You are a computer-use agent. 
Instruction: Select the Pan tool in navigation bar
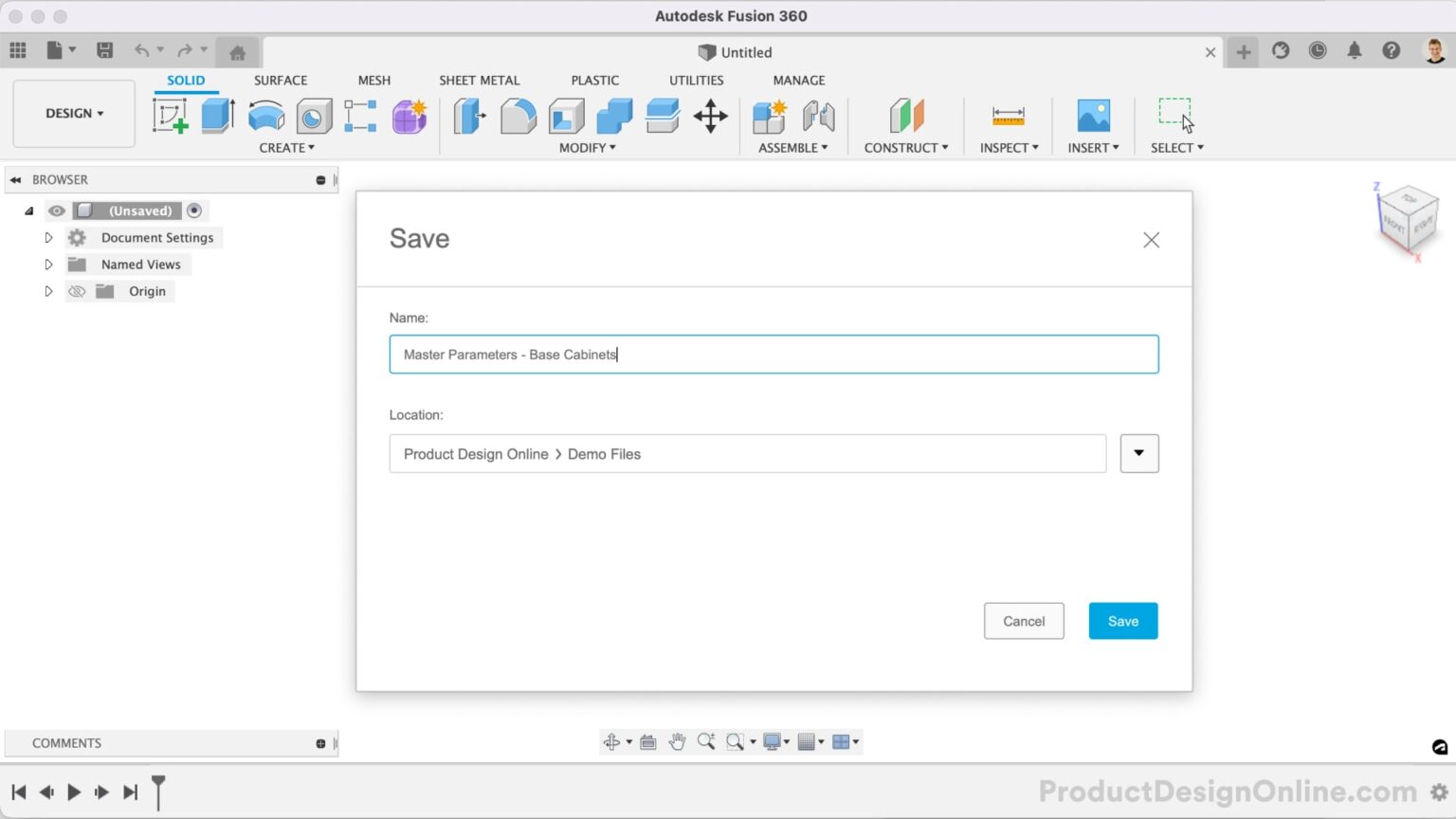[x=678, y=741]
